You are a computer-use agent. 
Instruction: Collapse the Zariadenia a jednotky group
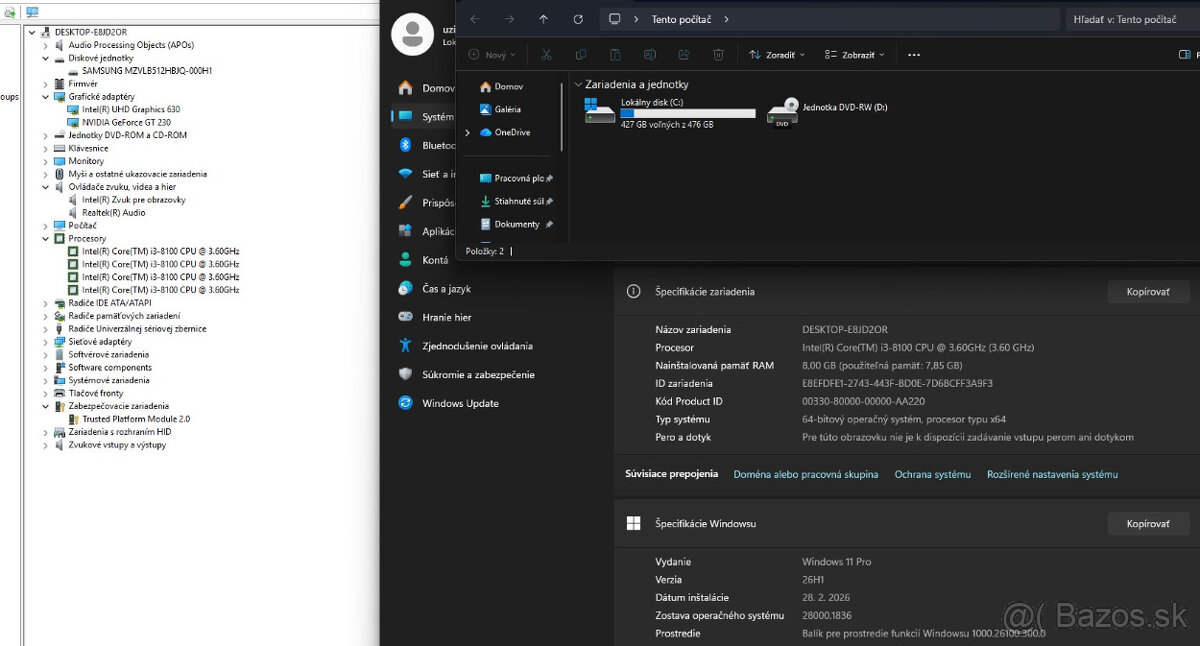(579, 85)
